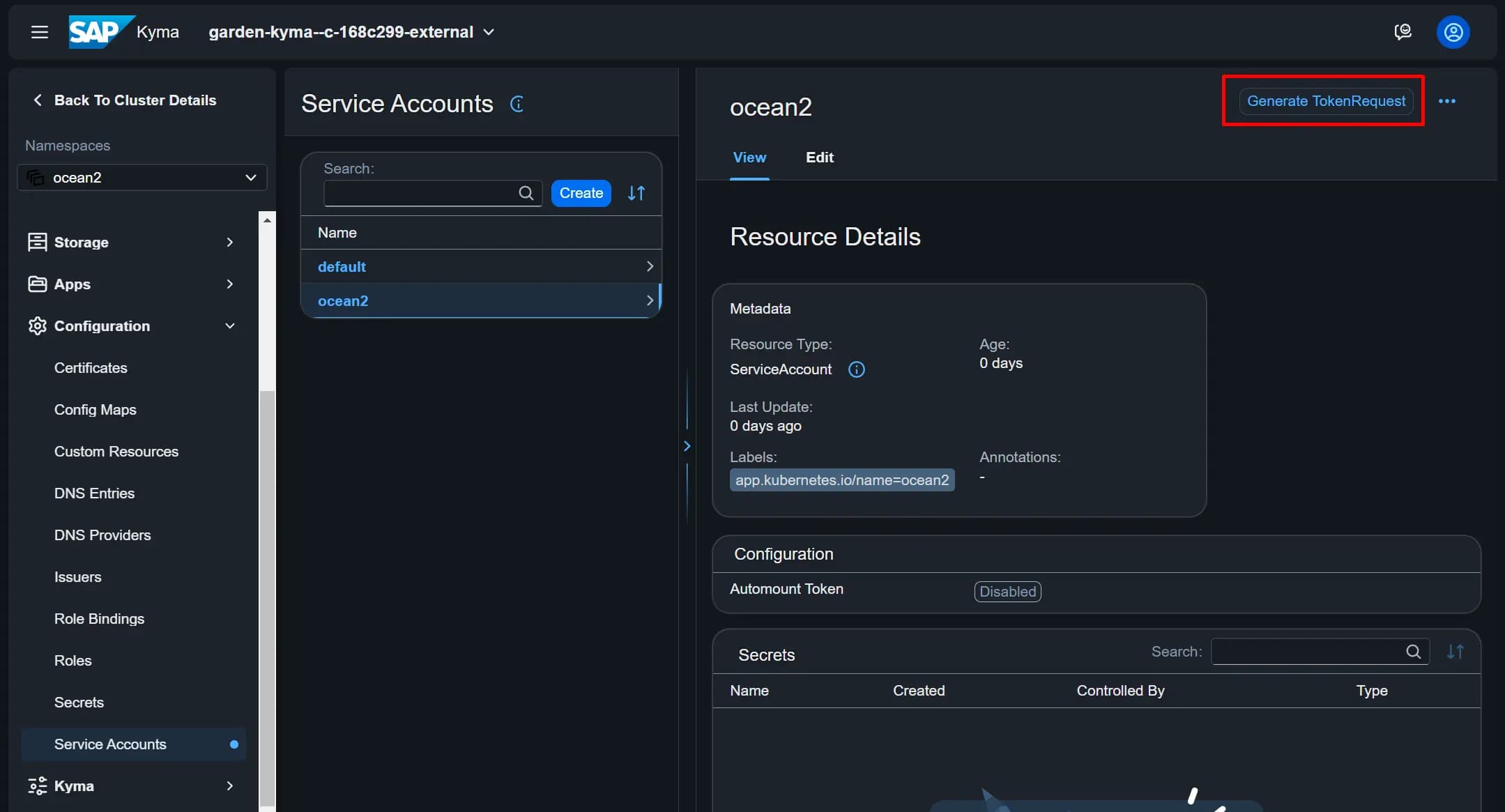Click Back To Cluster Details

(x=135, y=100)
